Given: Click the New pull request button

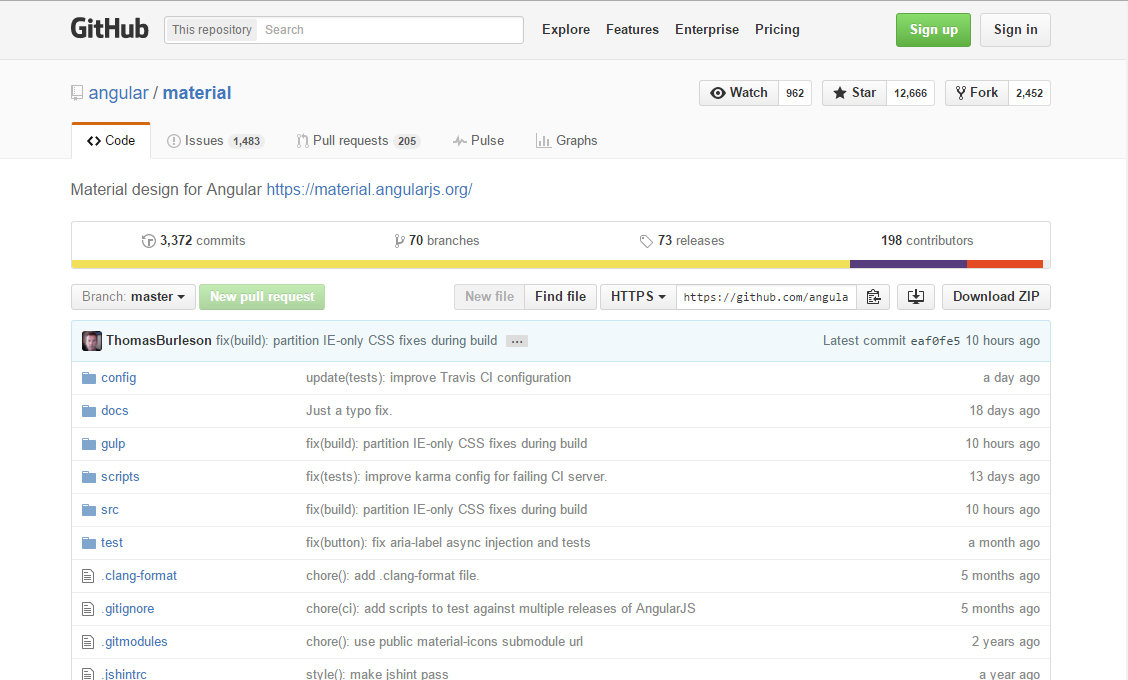Looking at the screenshot, I should pos(262,296).
